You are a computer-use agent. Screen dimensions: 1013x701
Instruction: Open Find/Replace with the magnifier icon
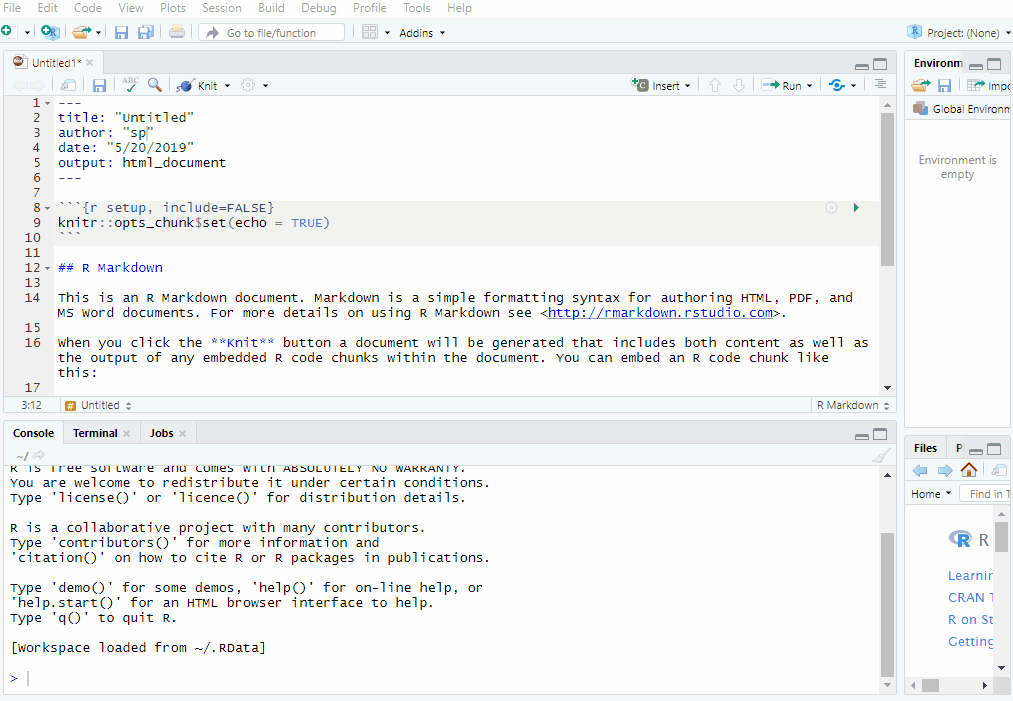pyautogui.click(x=154, y=85)
